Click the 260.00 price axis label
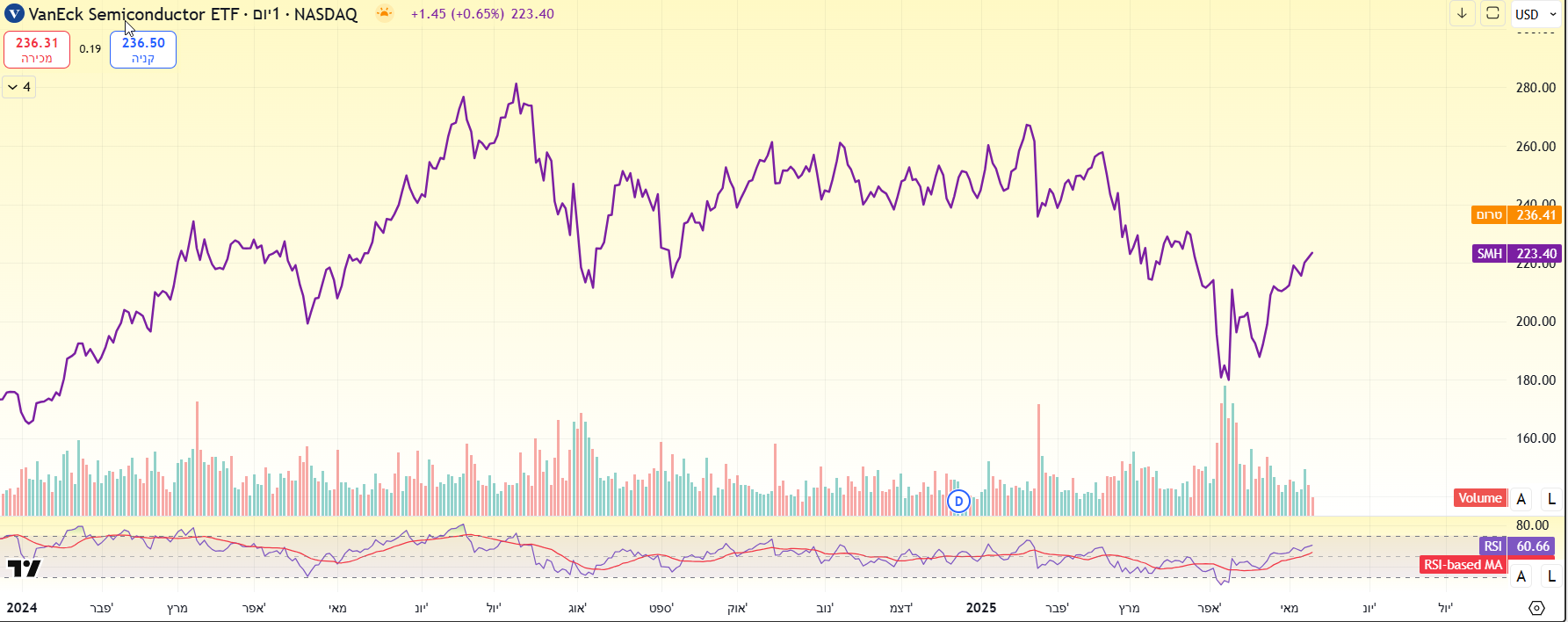Viewport: 1568px width, 622px height. pos(1535,147)
